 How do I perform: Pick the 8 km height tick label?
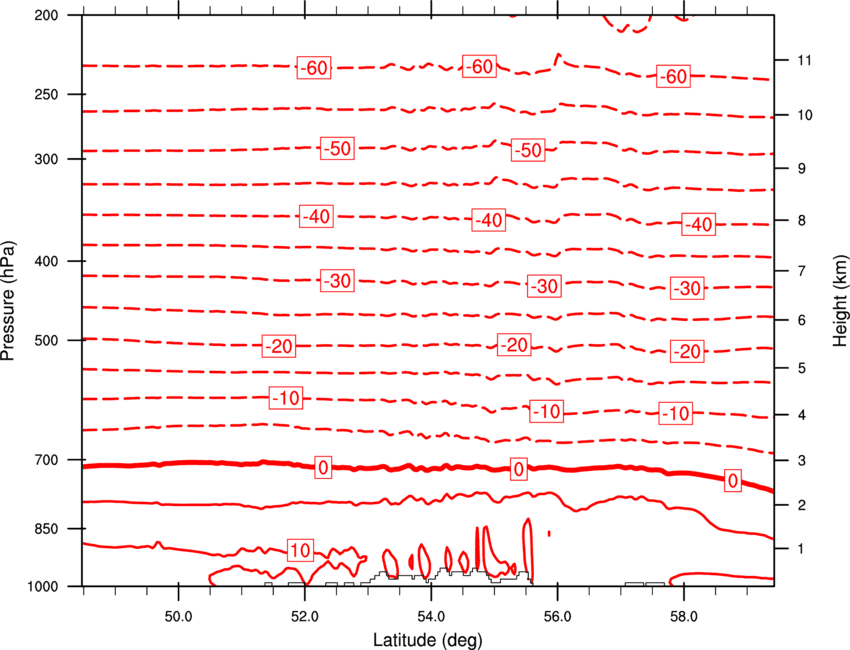[x=802, y=221]
